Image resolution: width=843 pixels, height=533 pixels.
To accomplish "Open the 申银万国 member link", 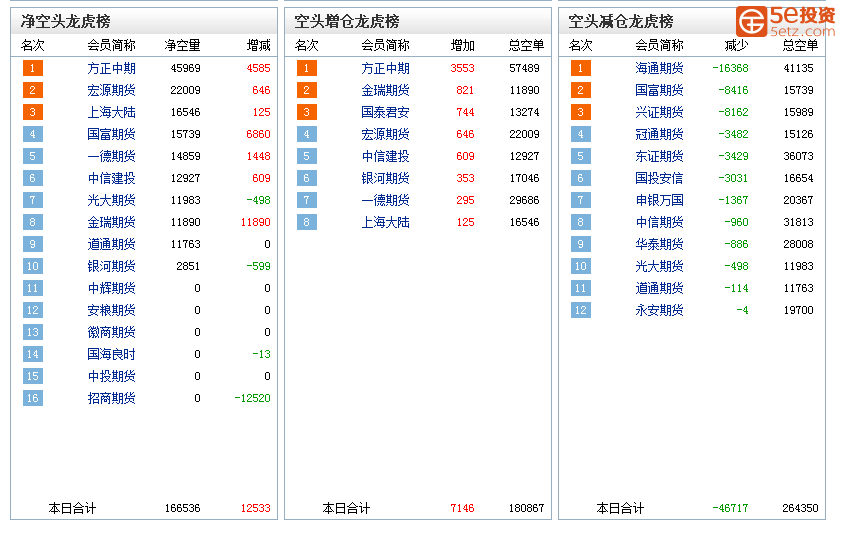I will (659, 201).
